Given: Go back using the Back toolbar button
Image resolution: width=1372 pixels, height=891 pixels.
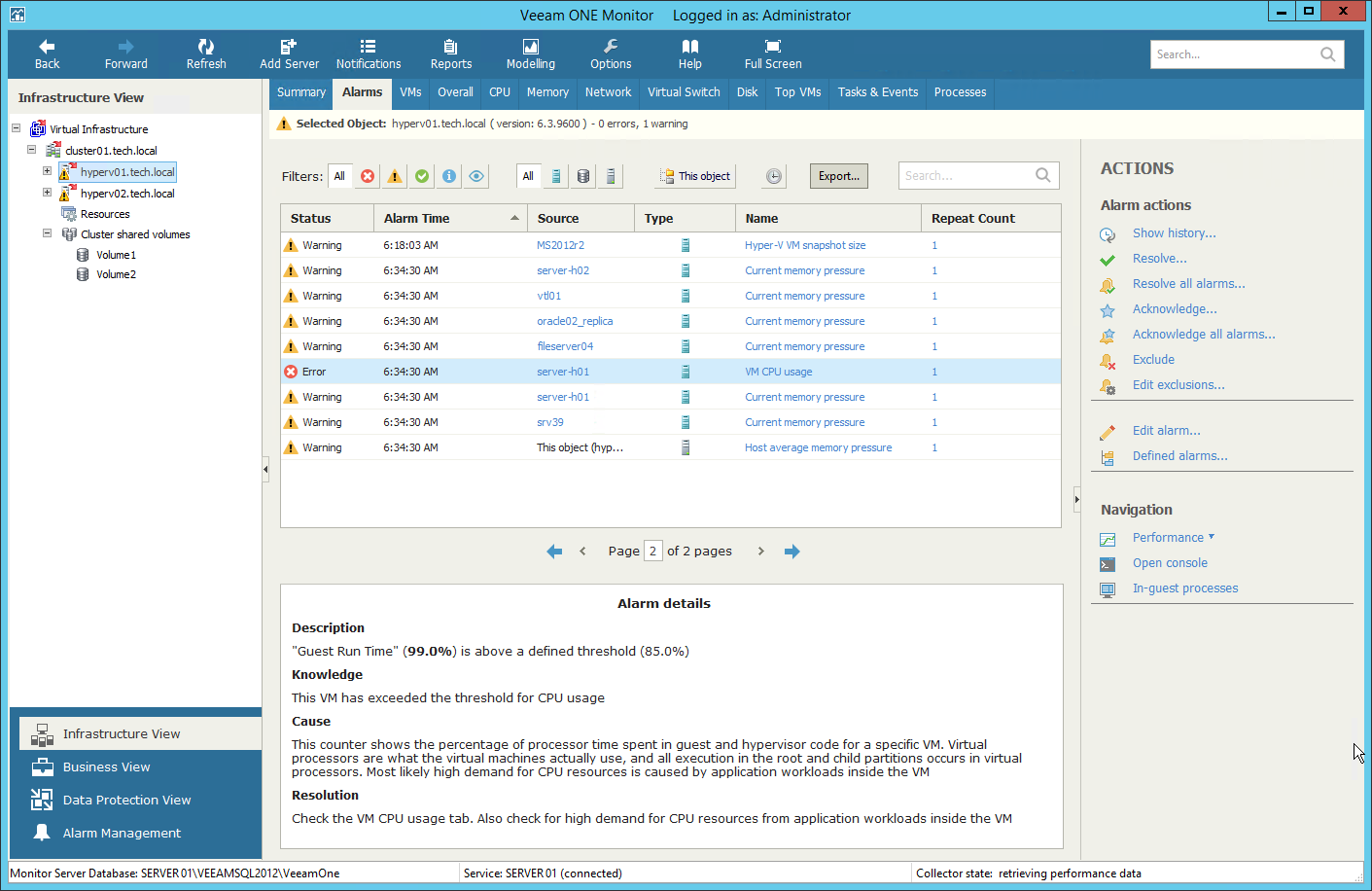Looking at the screenshot, I should click(x=47, y=54).
